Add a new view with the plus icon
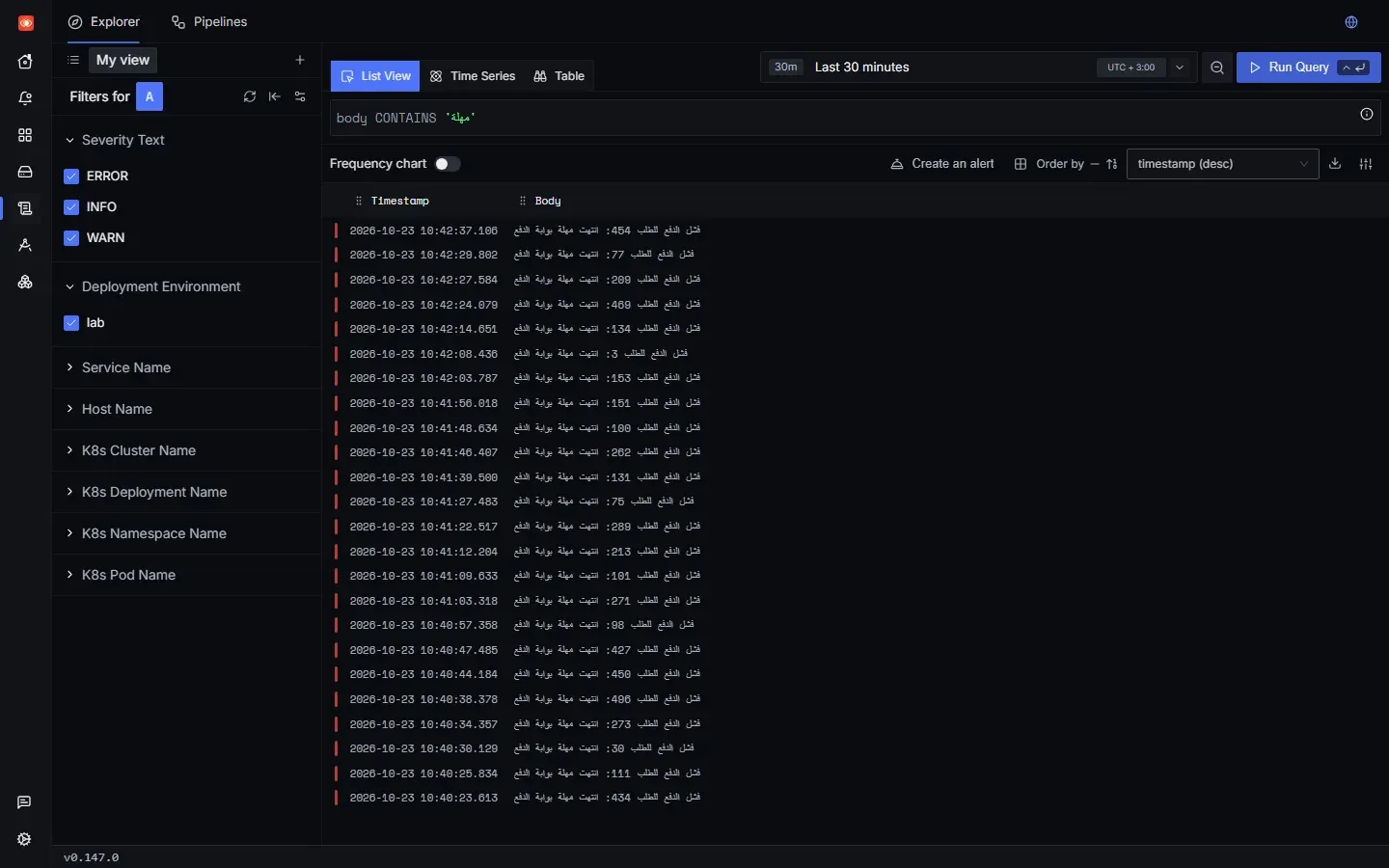1389x868 pixels. click(300, 60)
